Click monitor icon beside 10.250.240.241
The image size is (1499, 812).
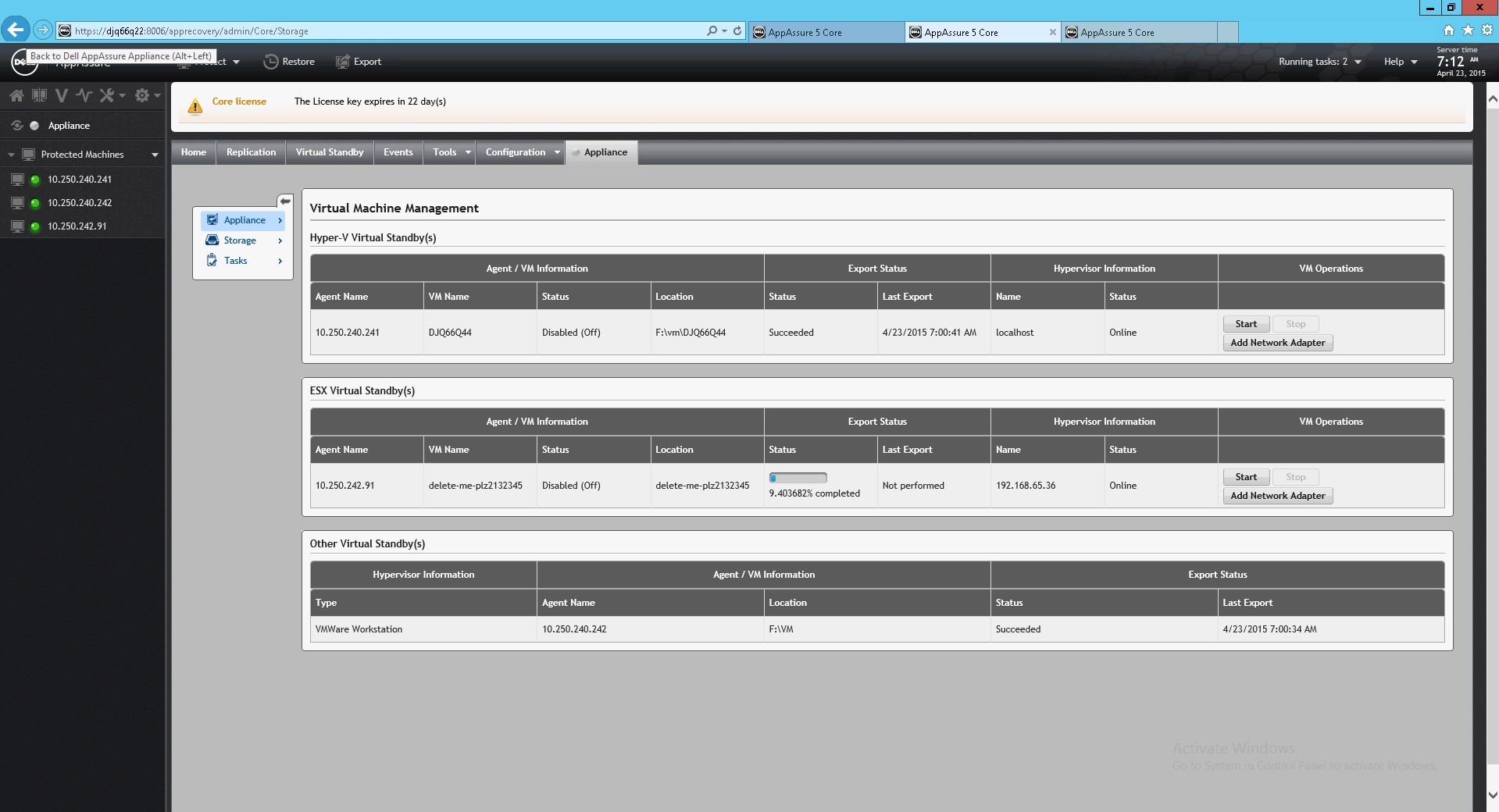coord(17,180)
